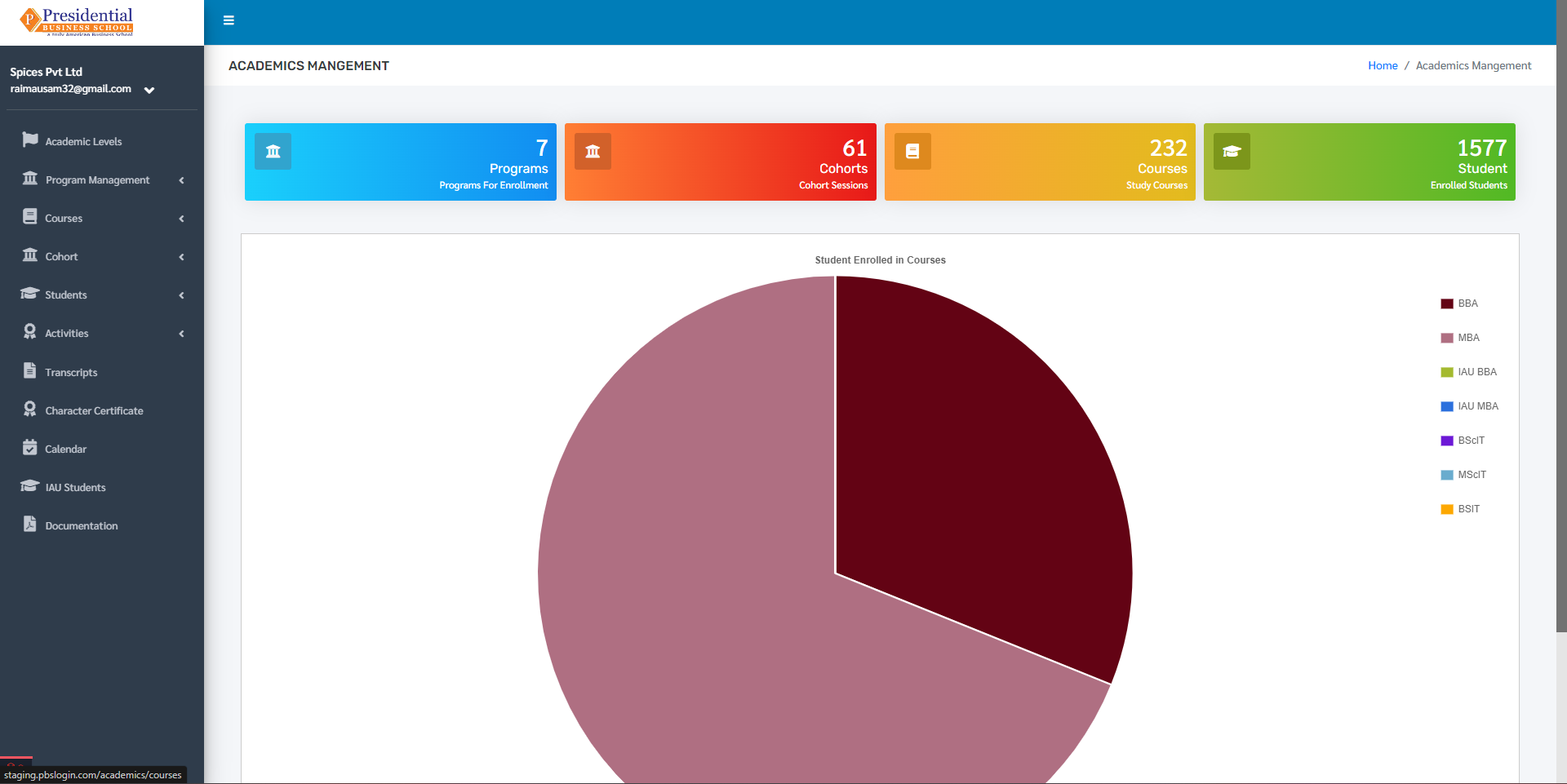1567x784 pixels.
Task: Toggle IAU MBA legend color swatch
Action: coord(1447,406)
